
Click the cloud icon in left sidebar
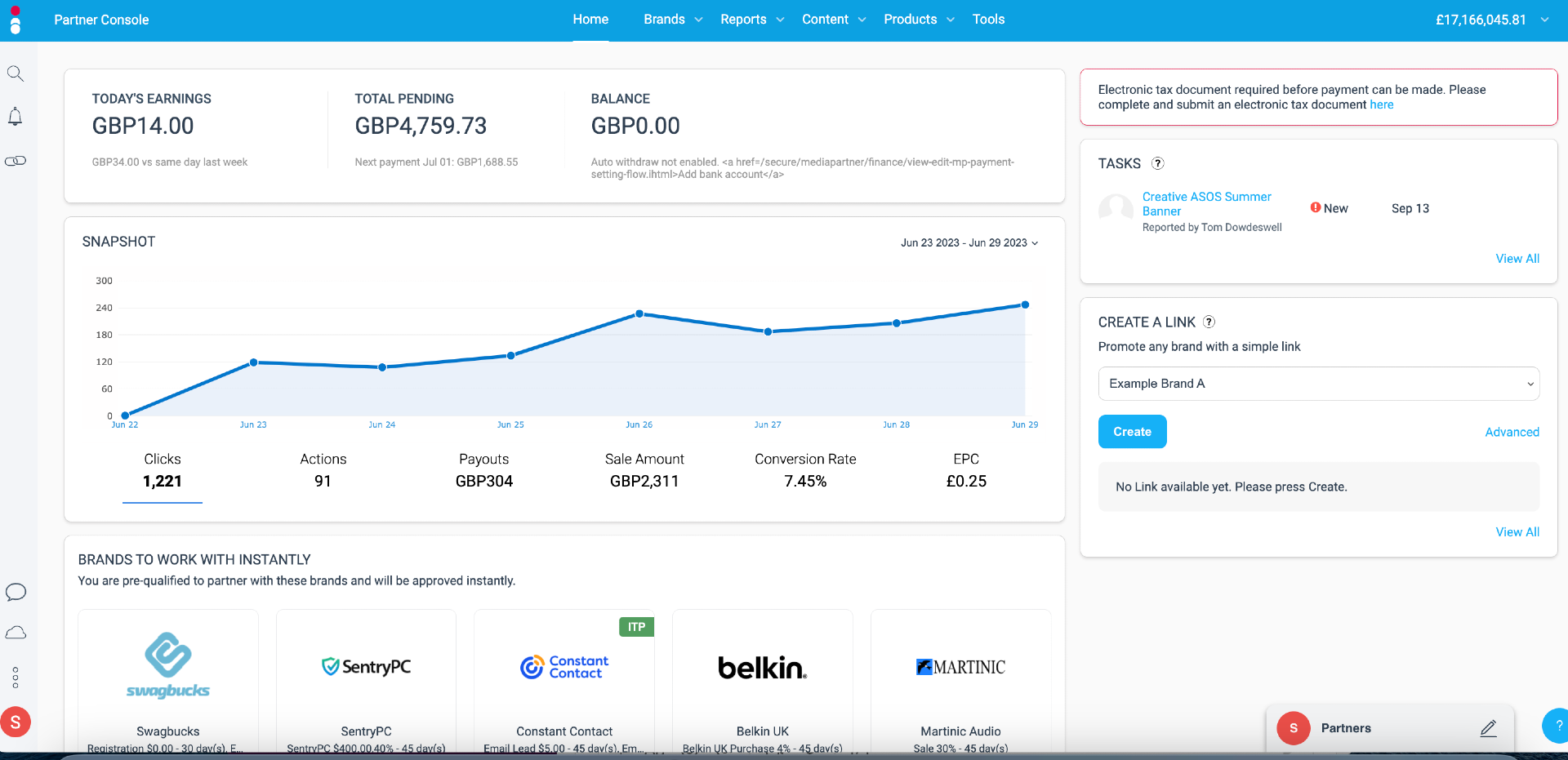click(x=16, y=633)
